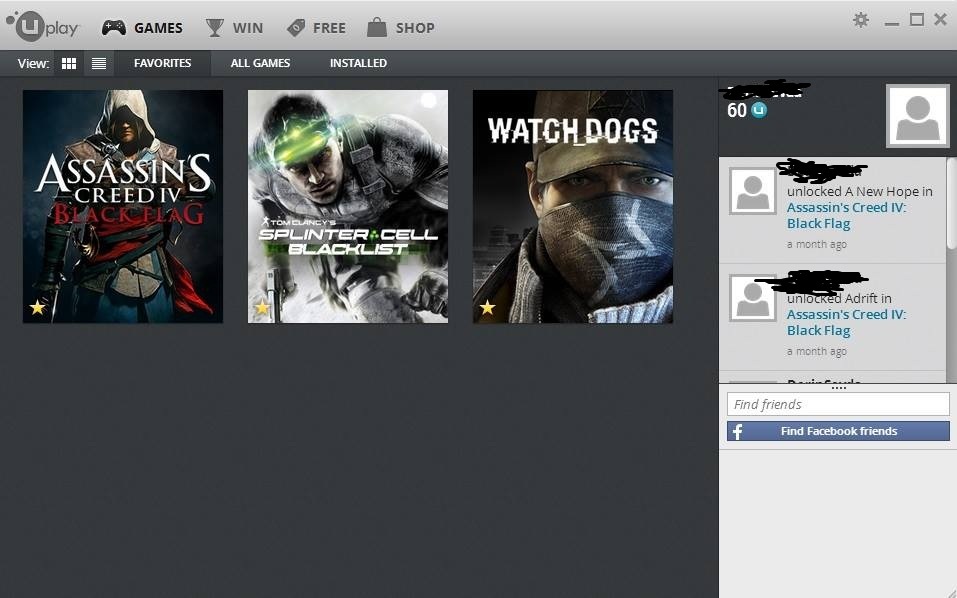Click the Facebook f logo icon
The height and width of the screenshot is (598, 957).
(x=737, y=431)
